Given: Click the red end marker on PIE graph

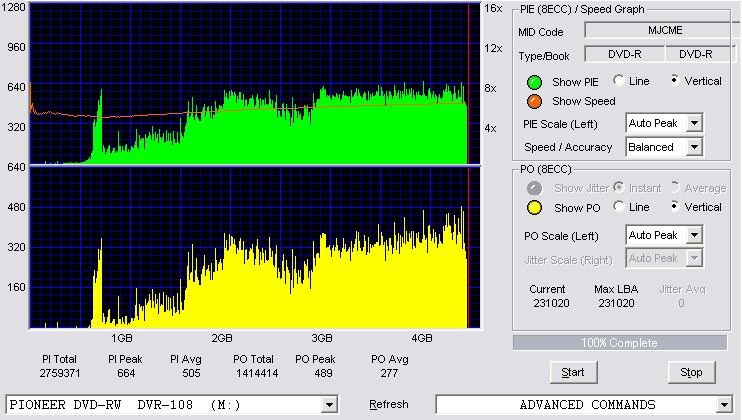Looking at the screenshot, I should click(468, 84).
